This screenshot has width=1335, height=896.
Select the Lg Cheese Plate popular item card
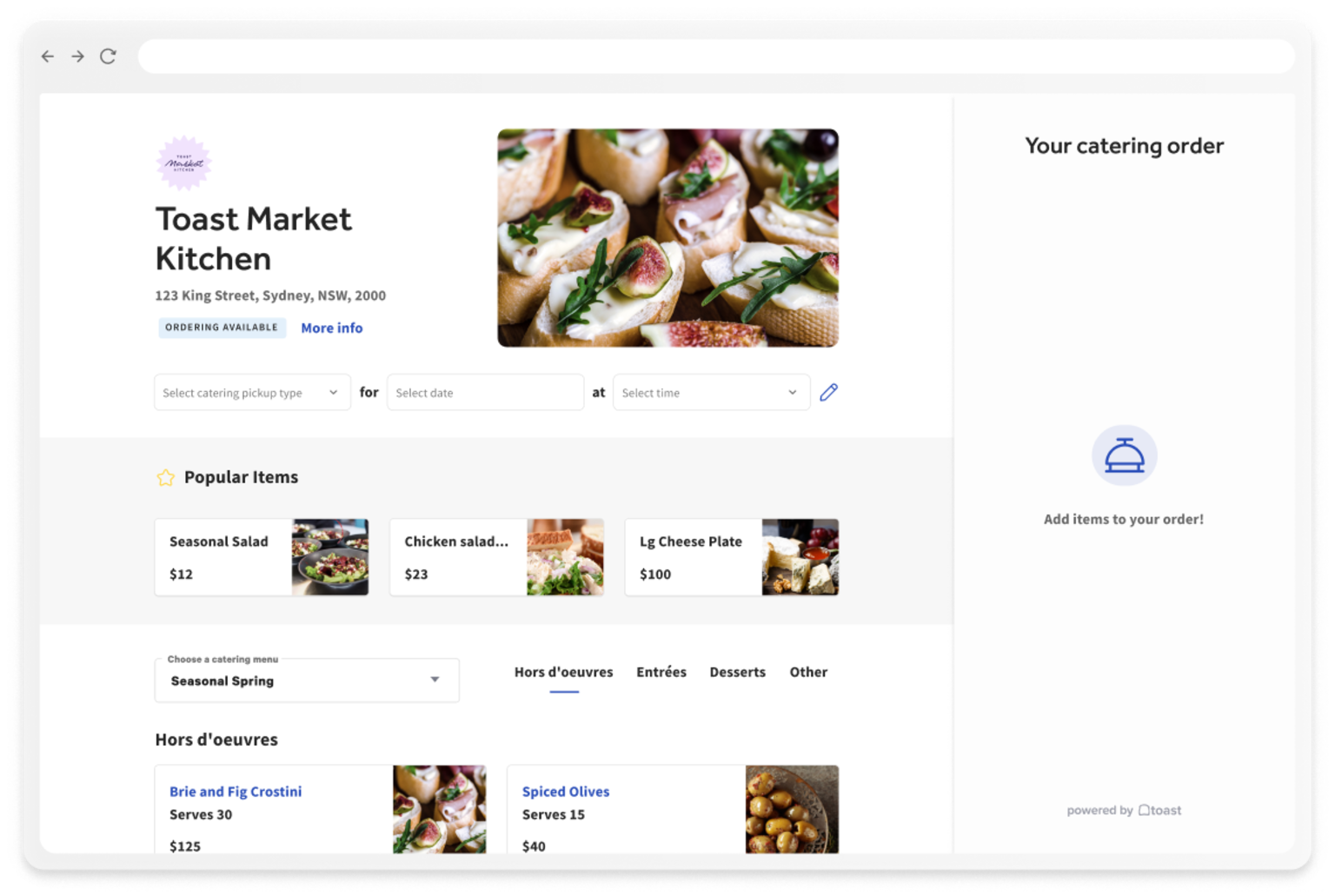click(x=732, y=557)
